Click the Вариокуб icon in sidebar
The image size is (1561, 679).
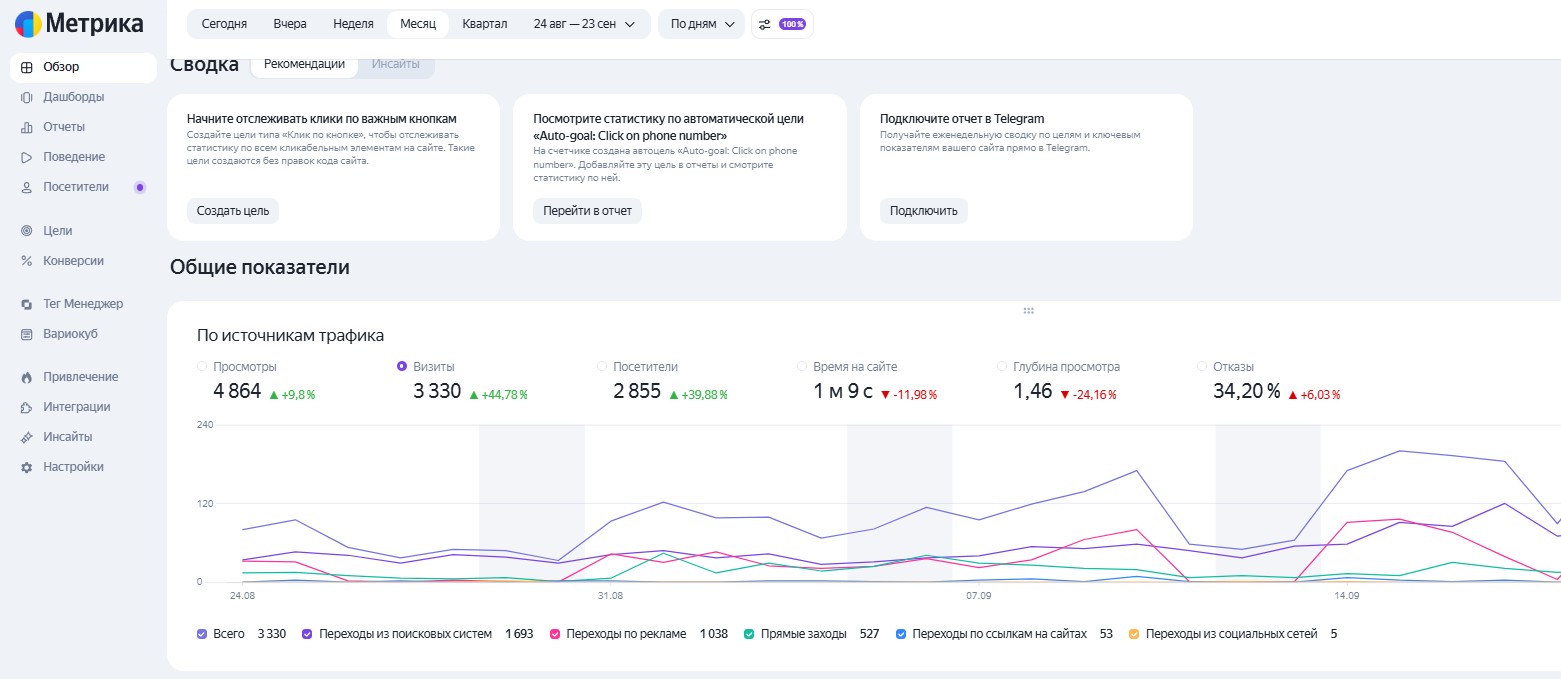pos(27,334)
